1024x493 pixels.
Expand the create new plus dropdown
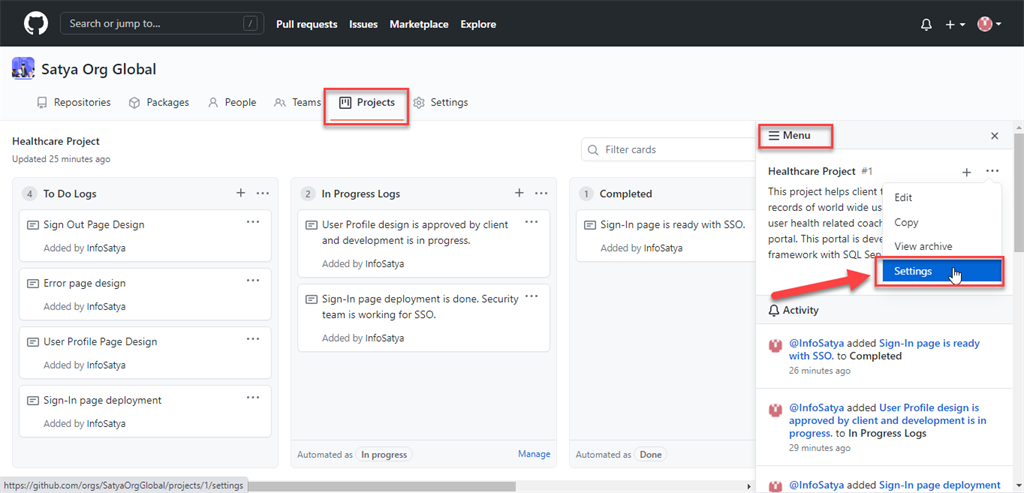[x=955, y=24]
